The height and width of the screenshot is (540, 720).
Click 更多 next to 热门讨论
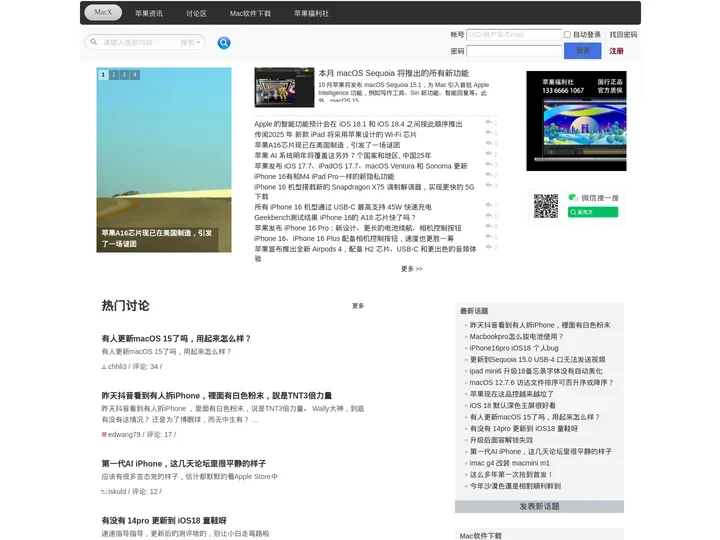(x=358, y=306)
